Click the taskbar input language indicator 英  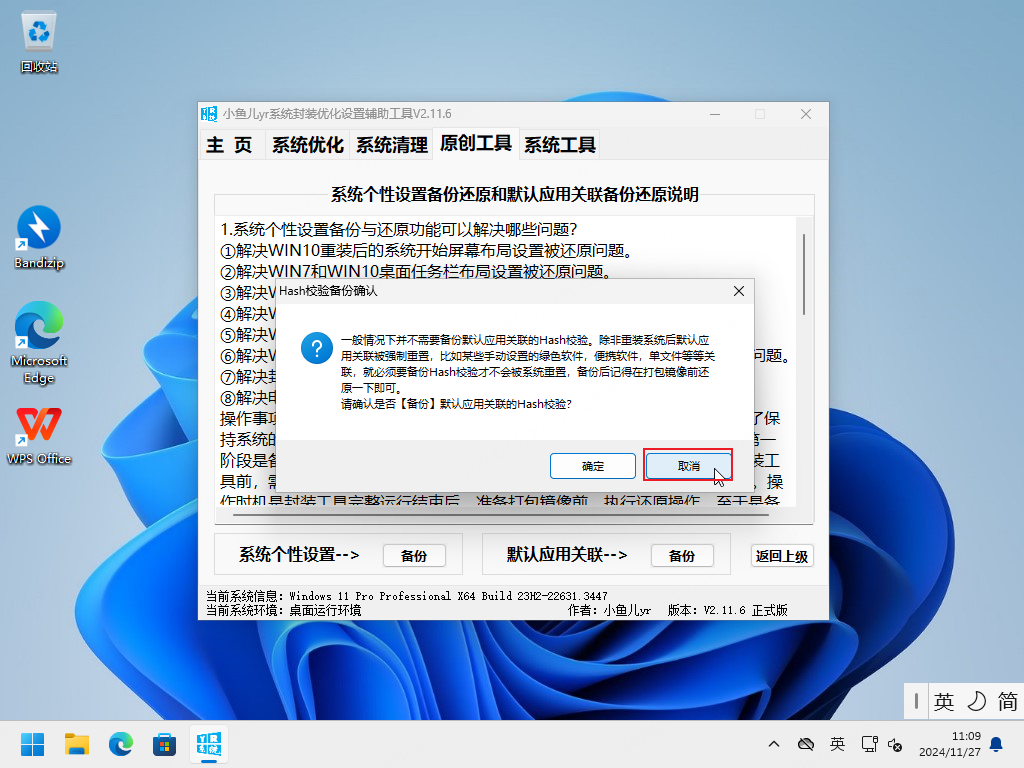pyautogui.click(x=837, y=744)
